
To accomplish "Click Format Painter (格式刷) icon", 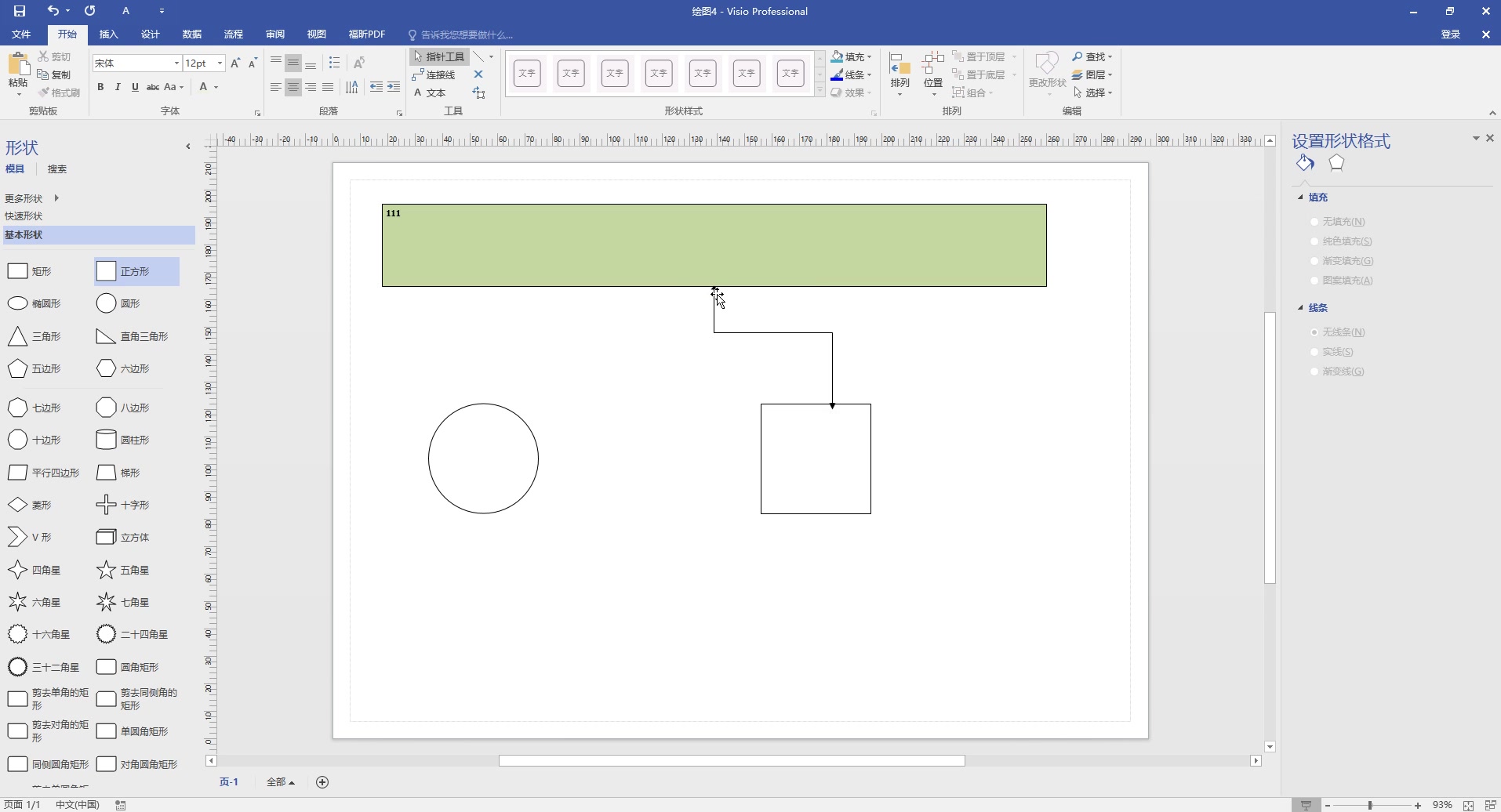I will (x=44, y=92).
